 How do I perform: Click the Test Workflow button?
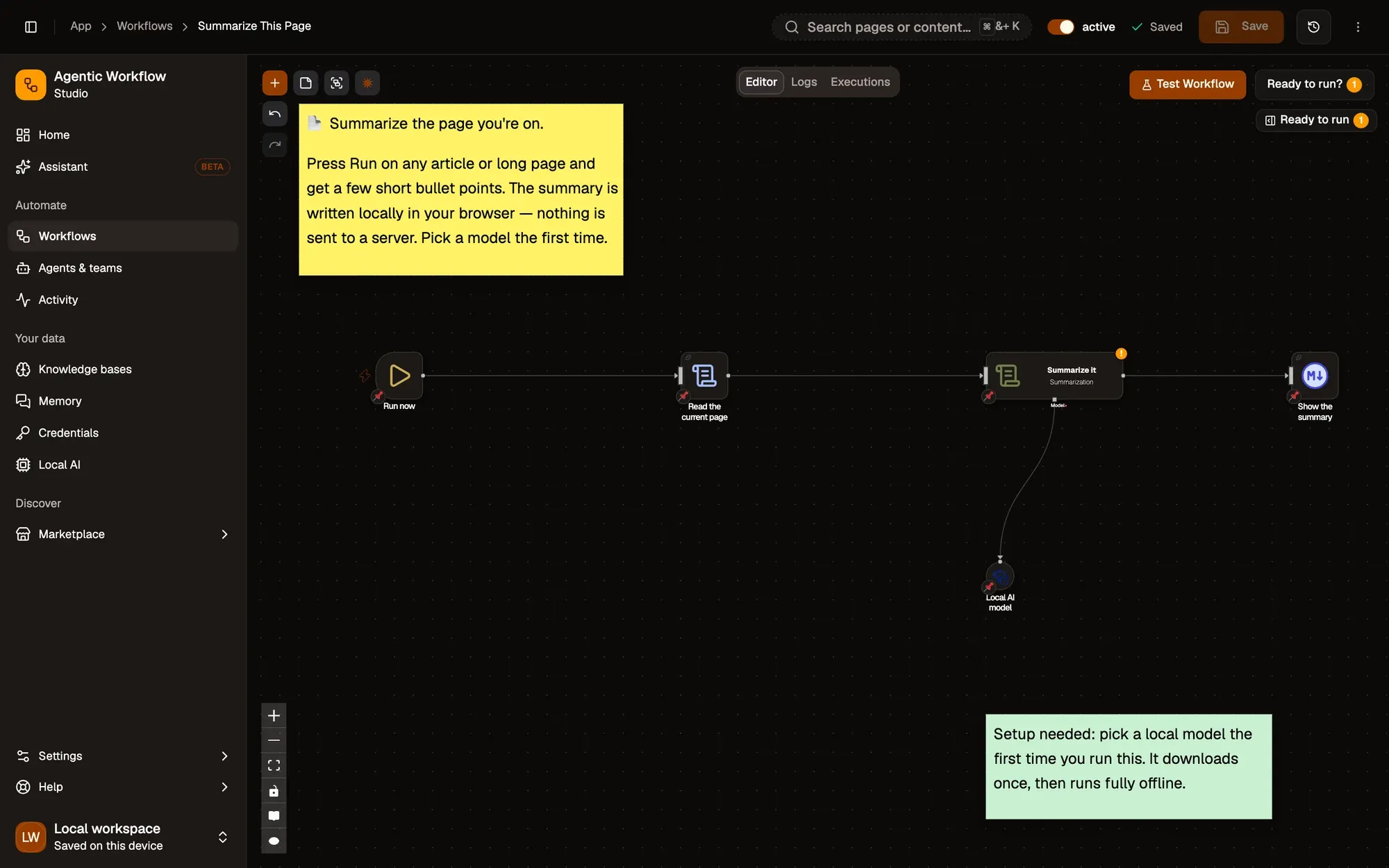click(x=1188, y=84)
